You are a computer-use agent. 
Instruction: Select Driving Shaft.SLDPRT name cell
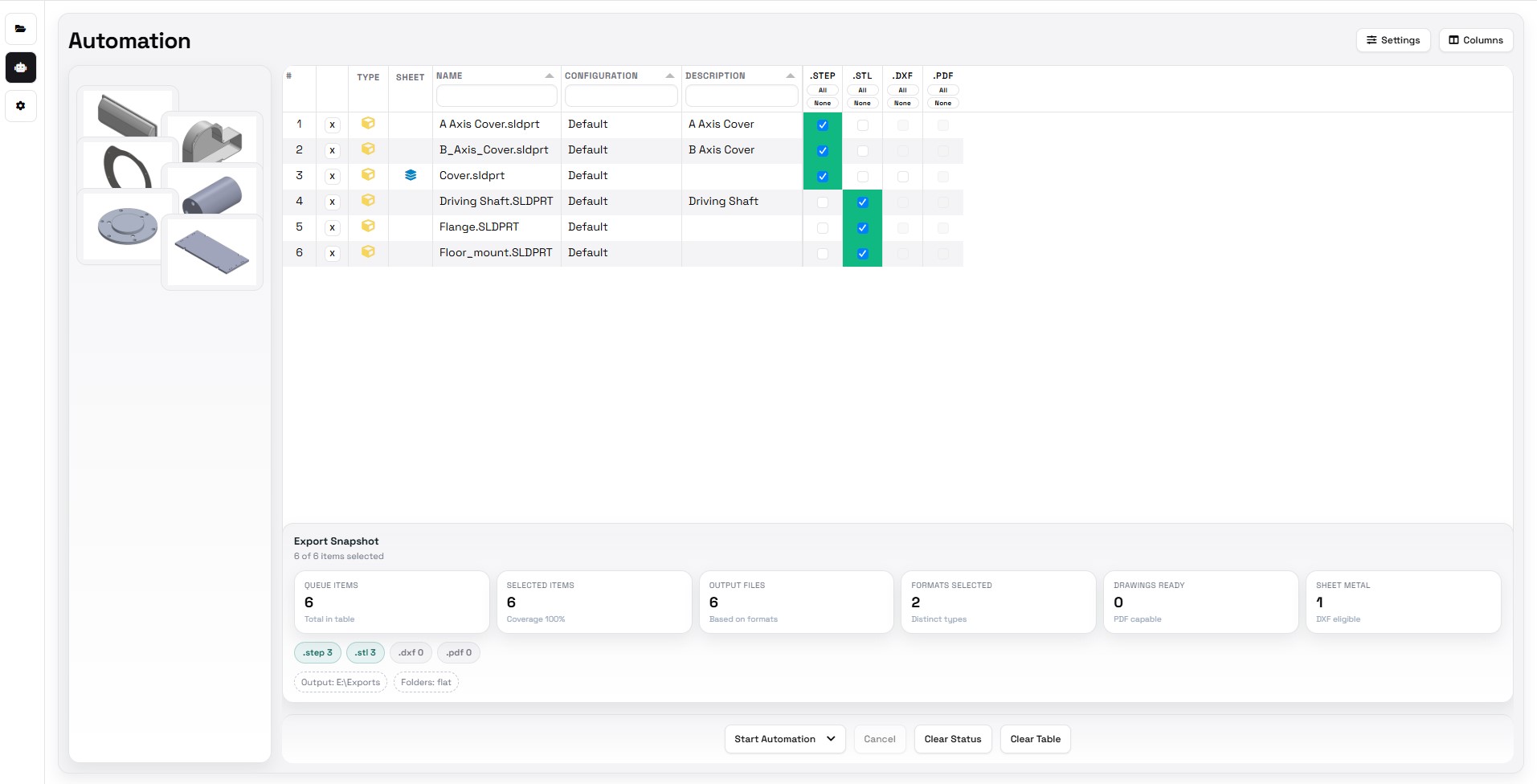(497, 202)
